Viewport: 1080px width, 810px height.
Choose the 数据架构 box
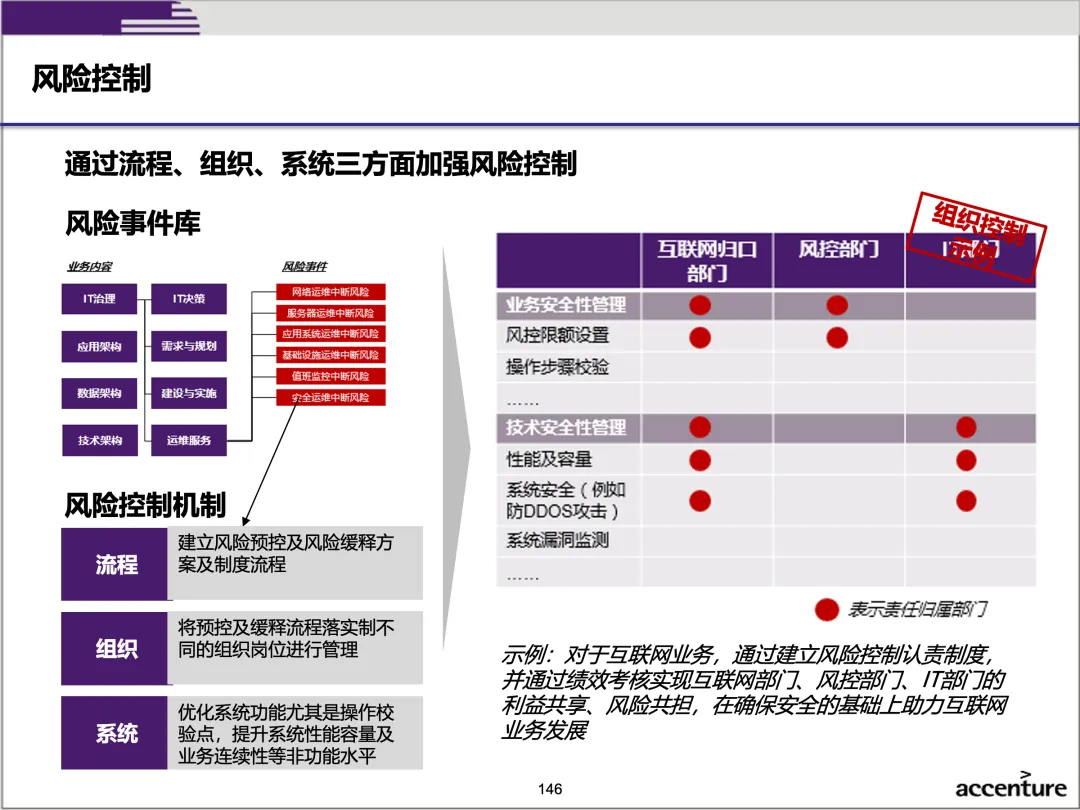(99, 393)
